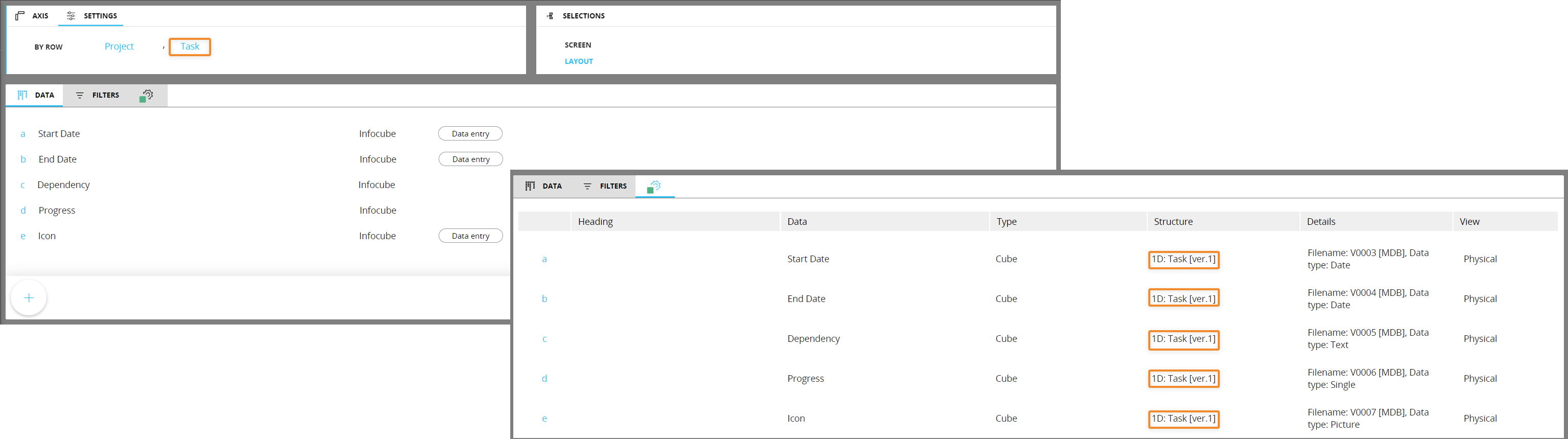The image size is (1568, 439).
Task: Click the sliders icon beside SETTINGS
Action: (x=71, y=16)
